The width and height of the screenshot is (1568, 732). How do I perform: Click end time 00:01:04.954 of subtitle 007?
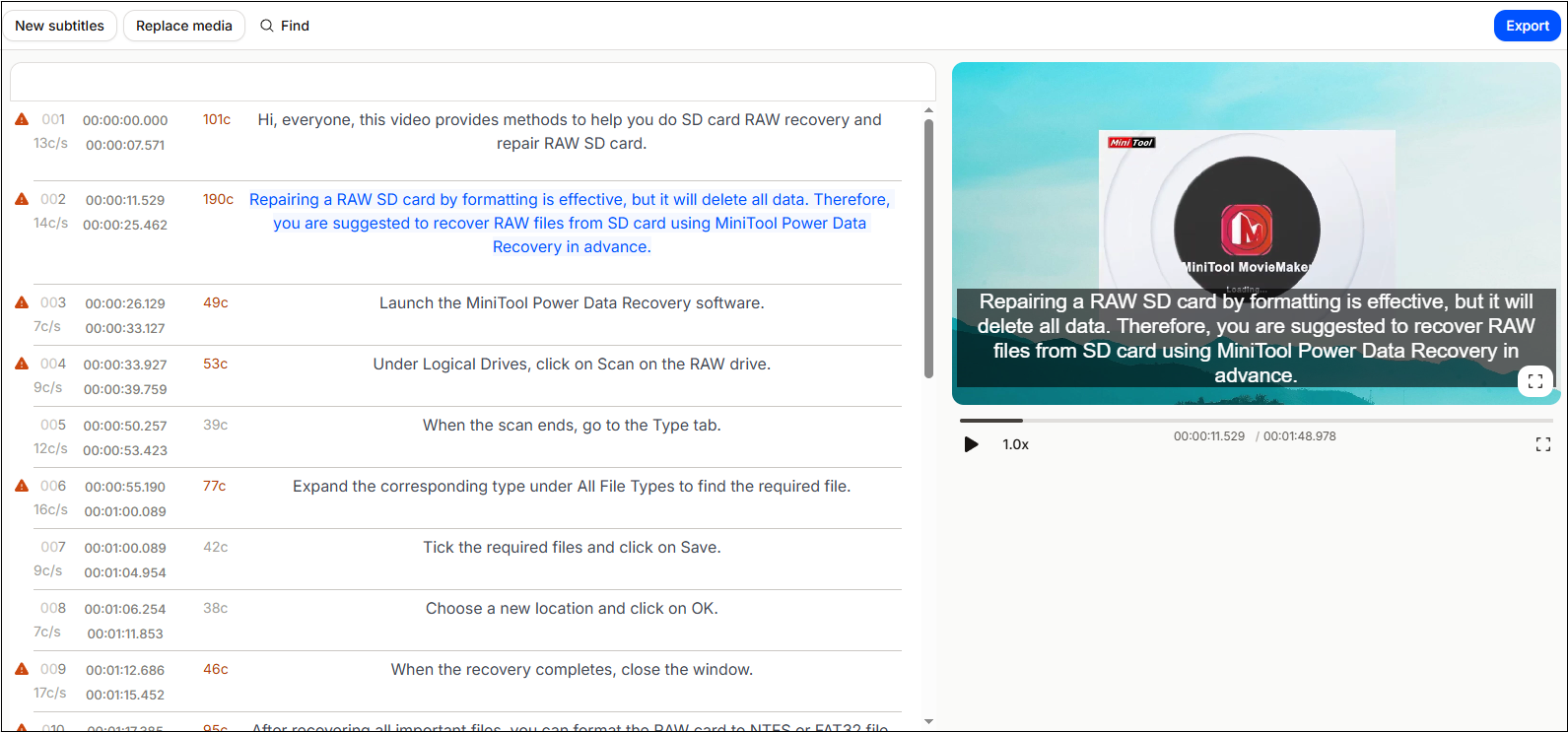click(x=125, y=572)
